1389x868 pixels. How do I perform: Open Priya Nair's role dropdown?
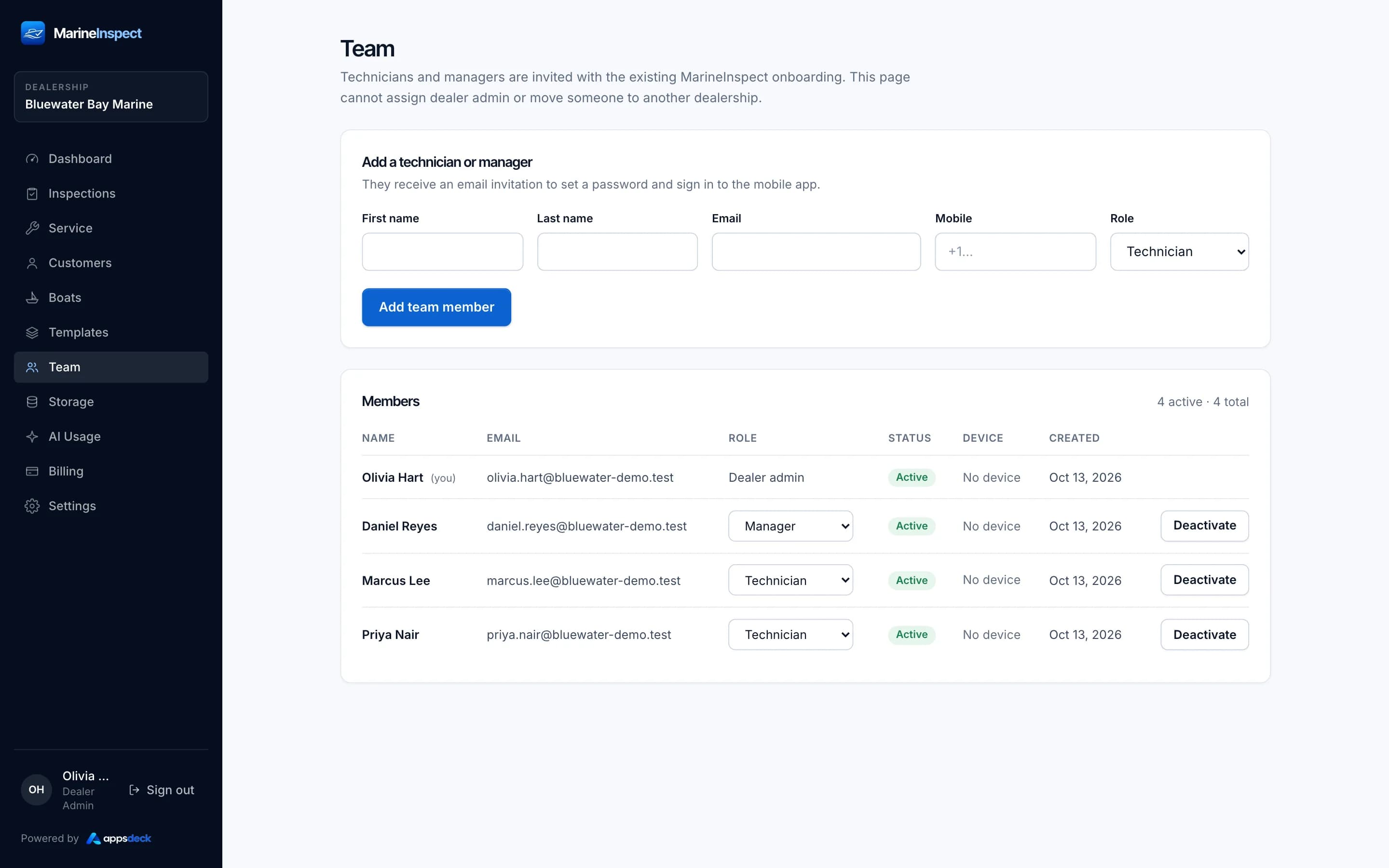tap(790, 634)
